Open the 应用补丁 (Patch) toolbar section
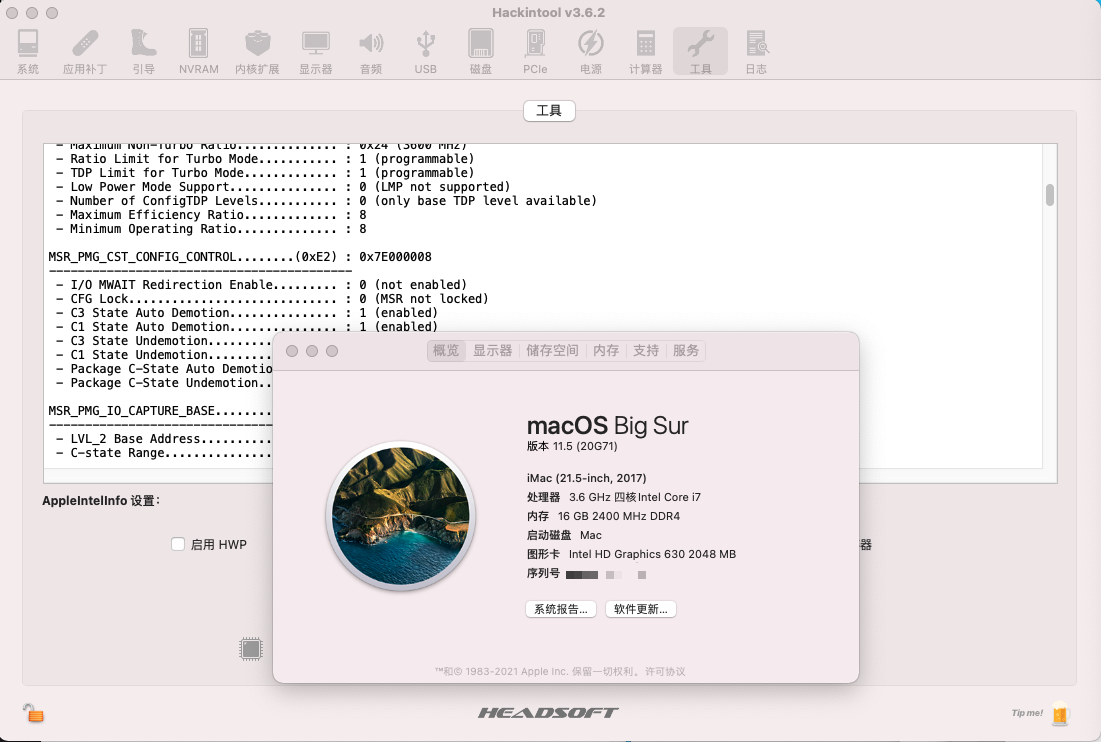This screenshot has height=742, width=1101. pyautogui.click(x=85, y=51)
